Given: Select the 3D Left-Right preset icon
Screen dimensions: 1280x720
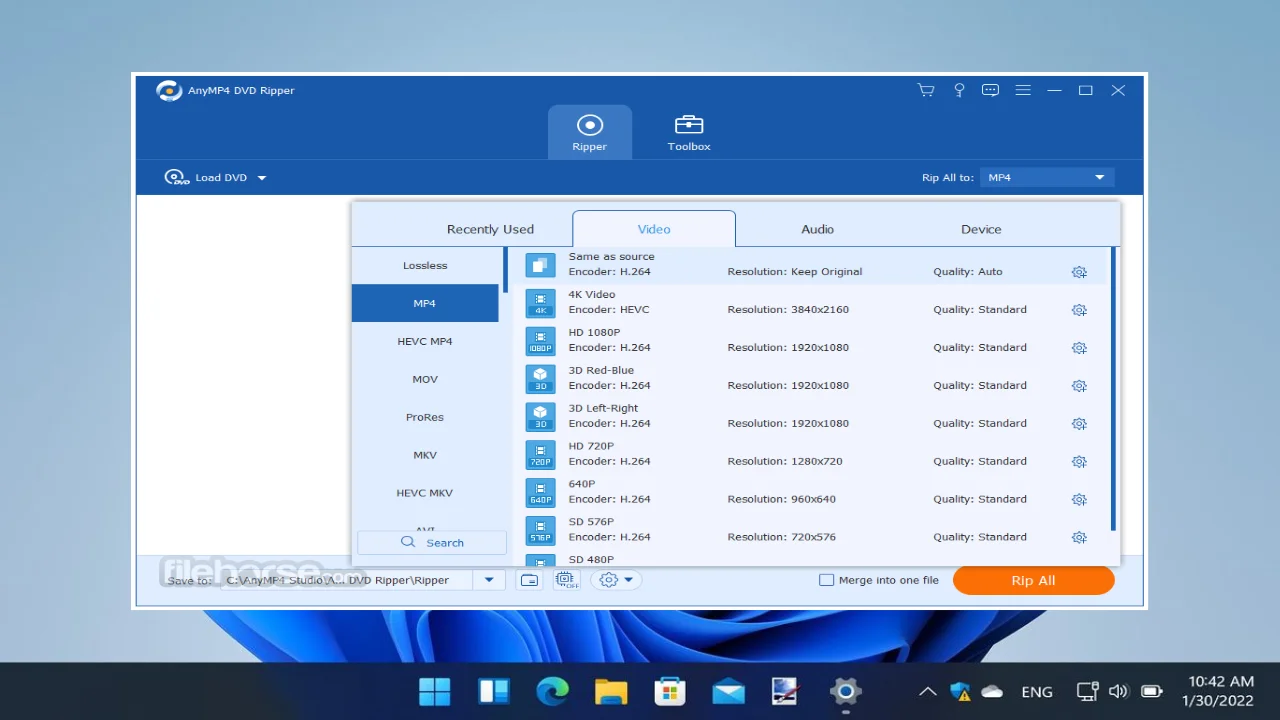Looking at the screenshot, I should click(x=540, y=417).
